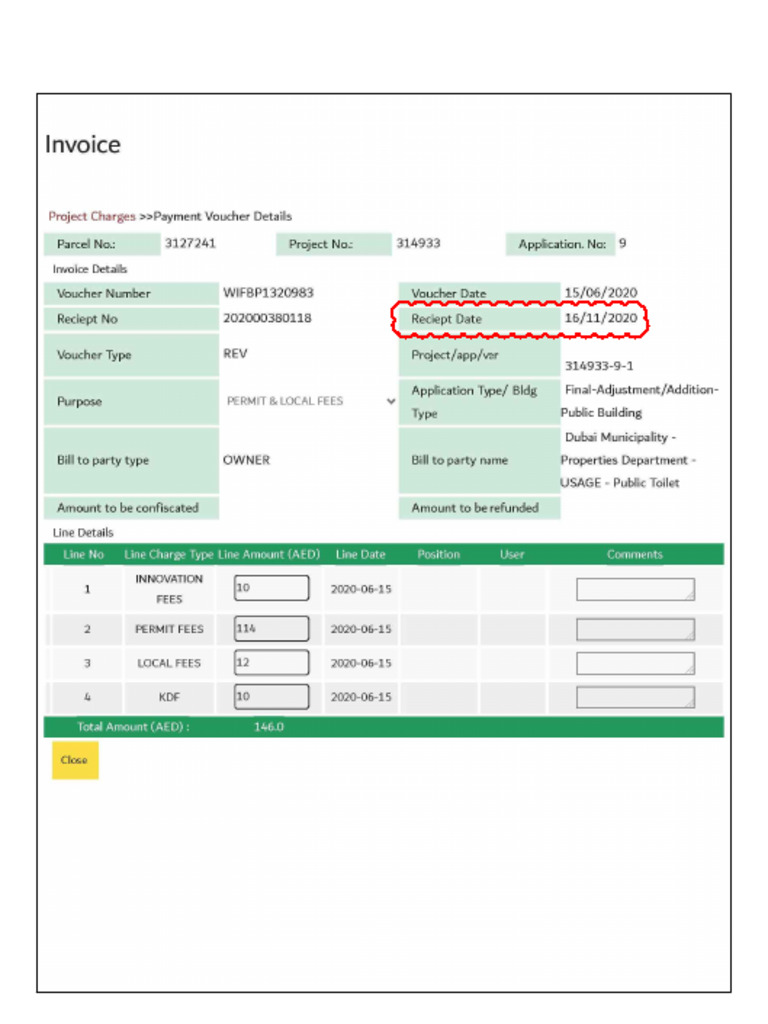Click the comments box for Permit Fees line

pyautogui.click(x=635, y=630)
